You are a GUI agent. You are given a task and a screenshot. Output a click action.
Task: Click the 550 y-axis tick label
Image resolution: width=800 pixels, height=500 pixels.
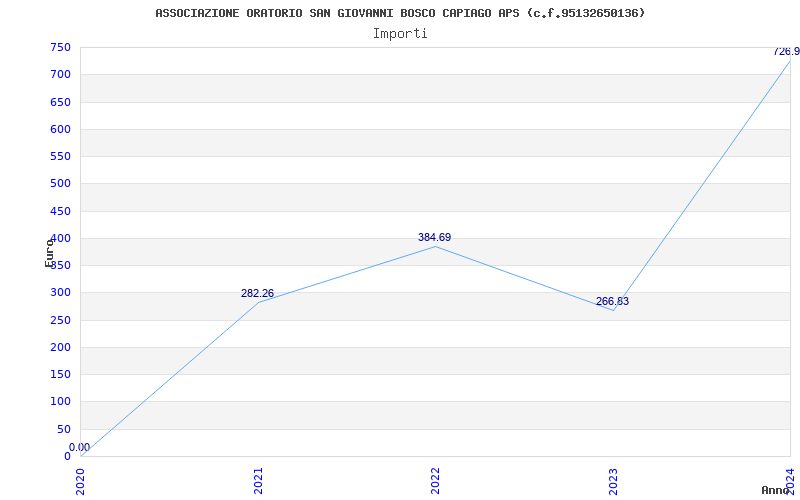tap(60, 156)
